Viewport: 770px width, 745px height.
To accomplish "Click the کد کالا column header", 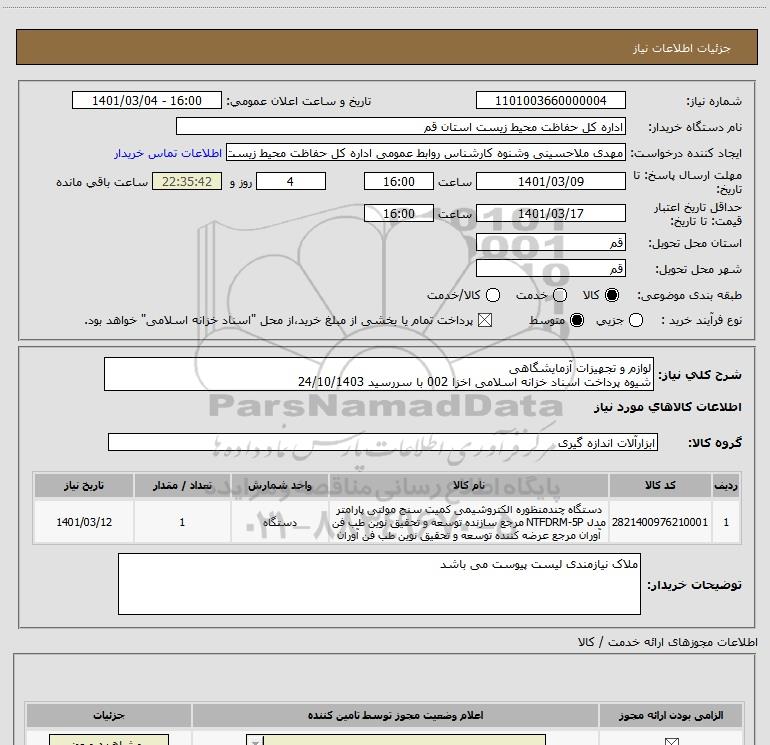I will coord(660,485).
